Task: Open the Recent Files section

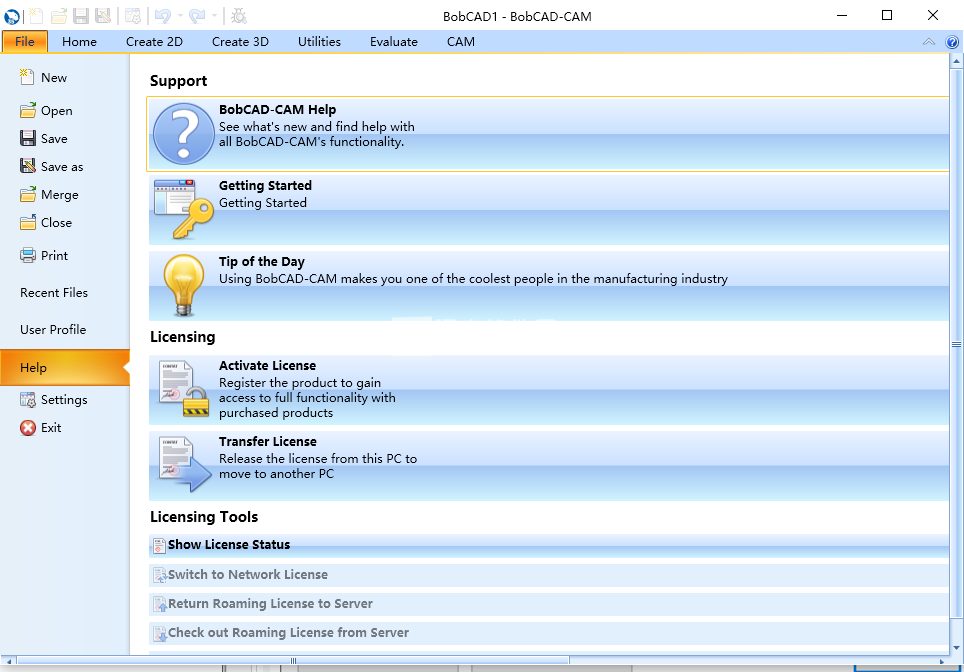Action: pos(54,293)
